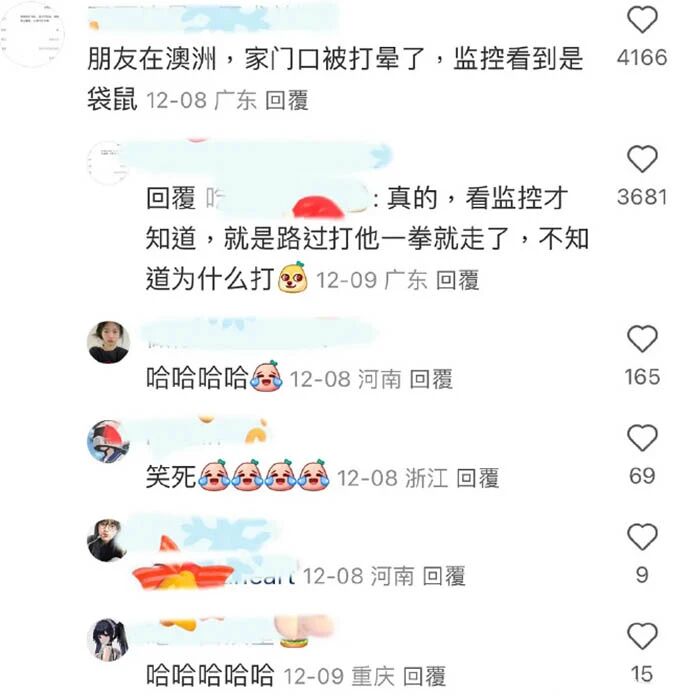The height and width of the screenshot is (696, 690).
Task: Reply to the 哈哈哈哈 comment from 河南
Action: tap(431, 380)
